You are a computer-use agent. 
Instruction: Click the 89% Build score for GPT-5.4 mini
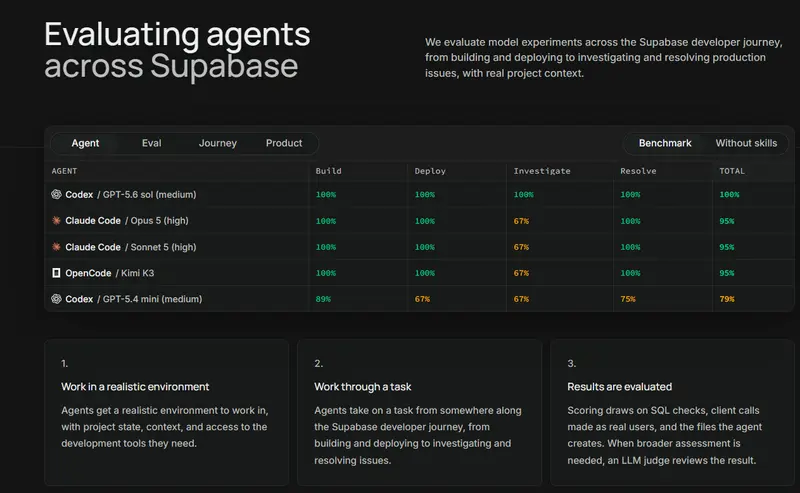pos(323,299)
